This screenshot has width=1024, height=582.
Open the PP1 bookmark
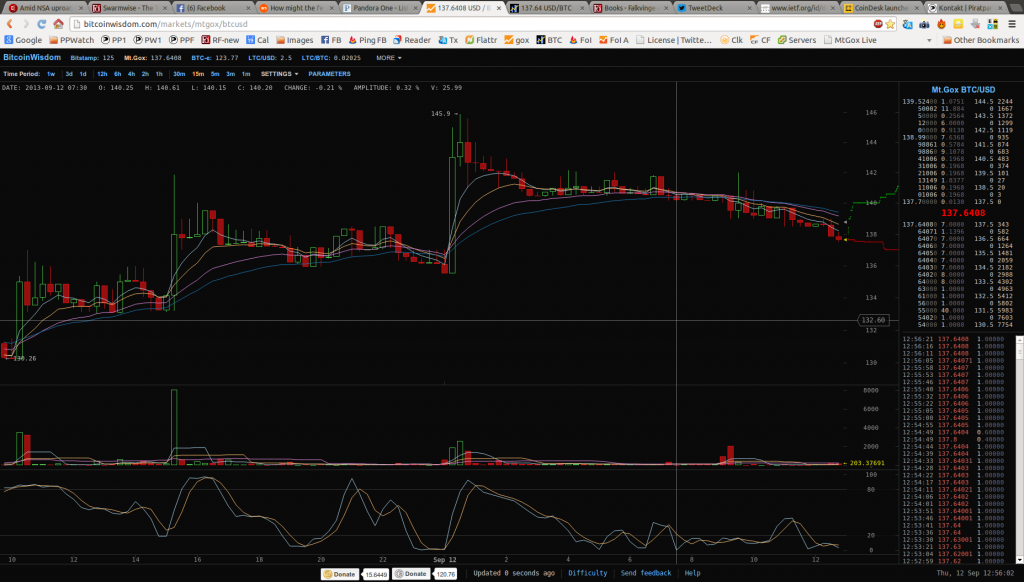(113, 40)
